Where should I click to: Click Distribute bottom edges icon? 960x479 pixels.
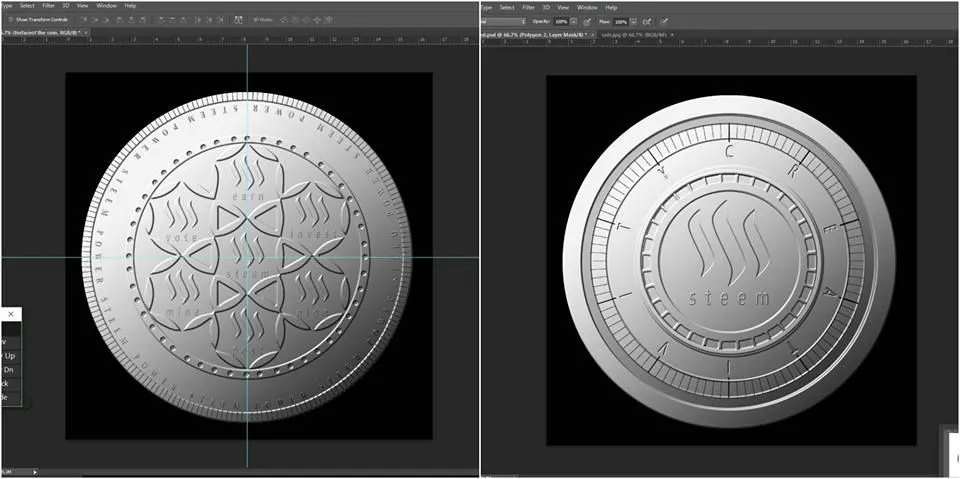[x=184, y=20]
